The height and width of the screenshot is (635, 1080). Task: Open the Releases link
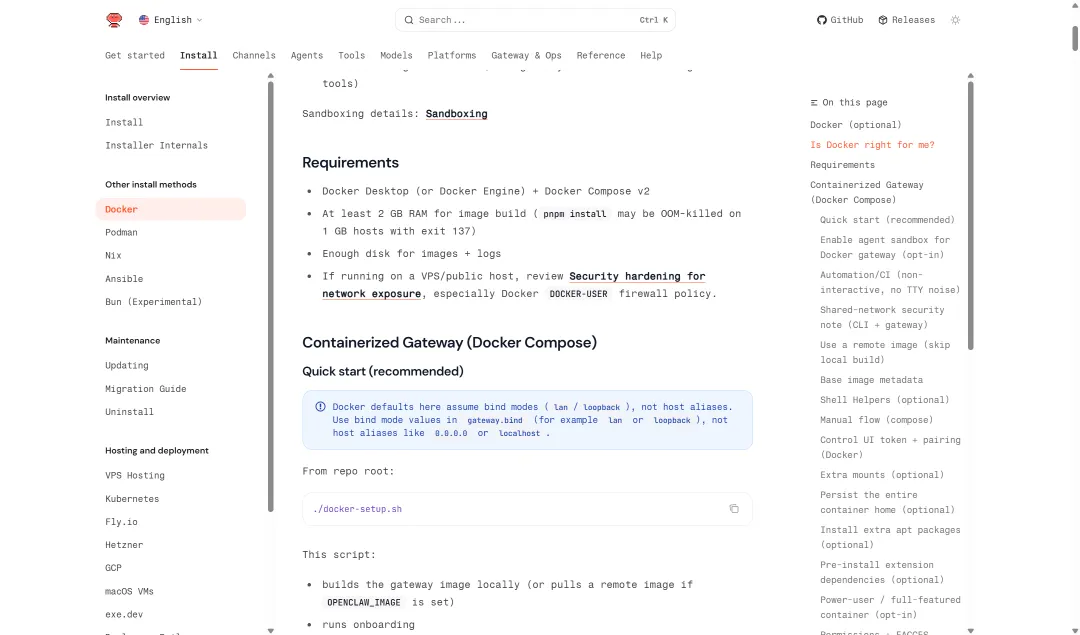point(906,20)
